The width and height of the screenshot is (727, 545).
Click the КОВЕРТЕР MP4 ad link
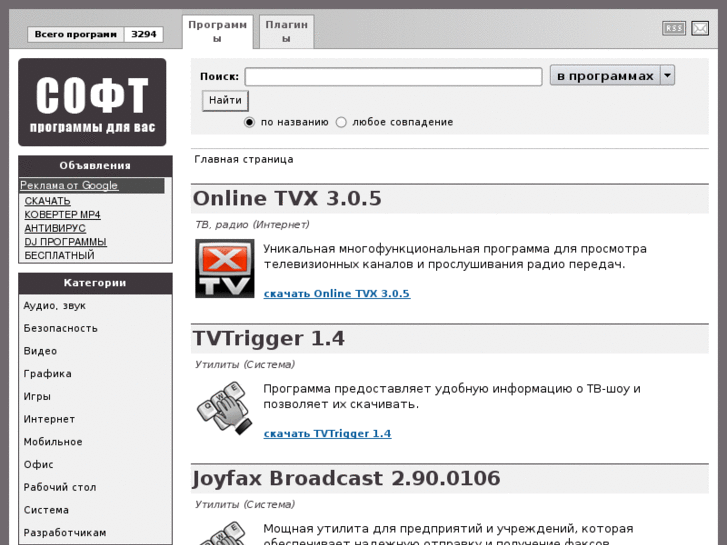62,215
